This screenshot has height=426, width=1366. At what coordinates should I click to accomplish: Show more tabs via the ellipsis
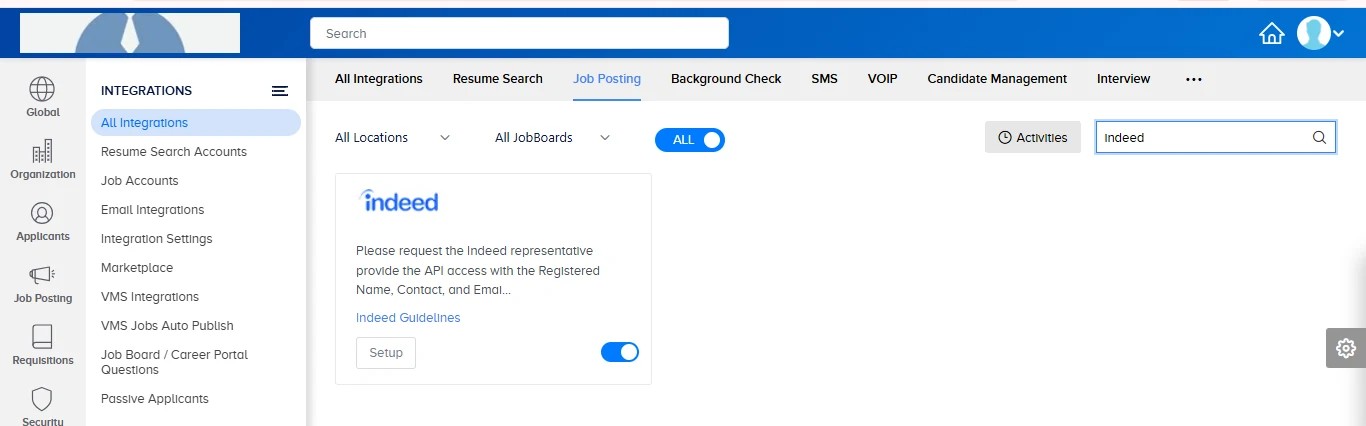click(1193, 79)
